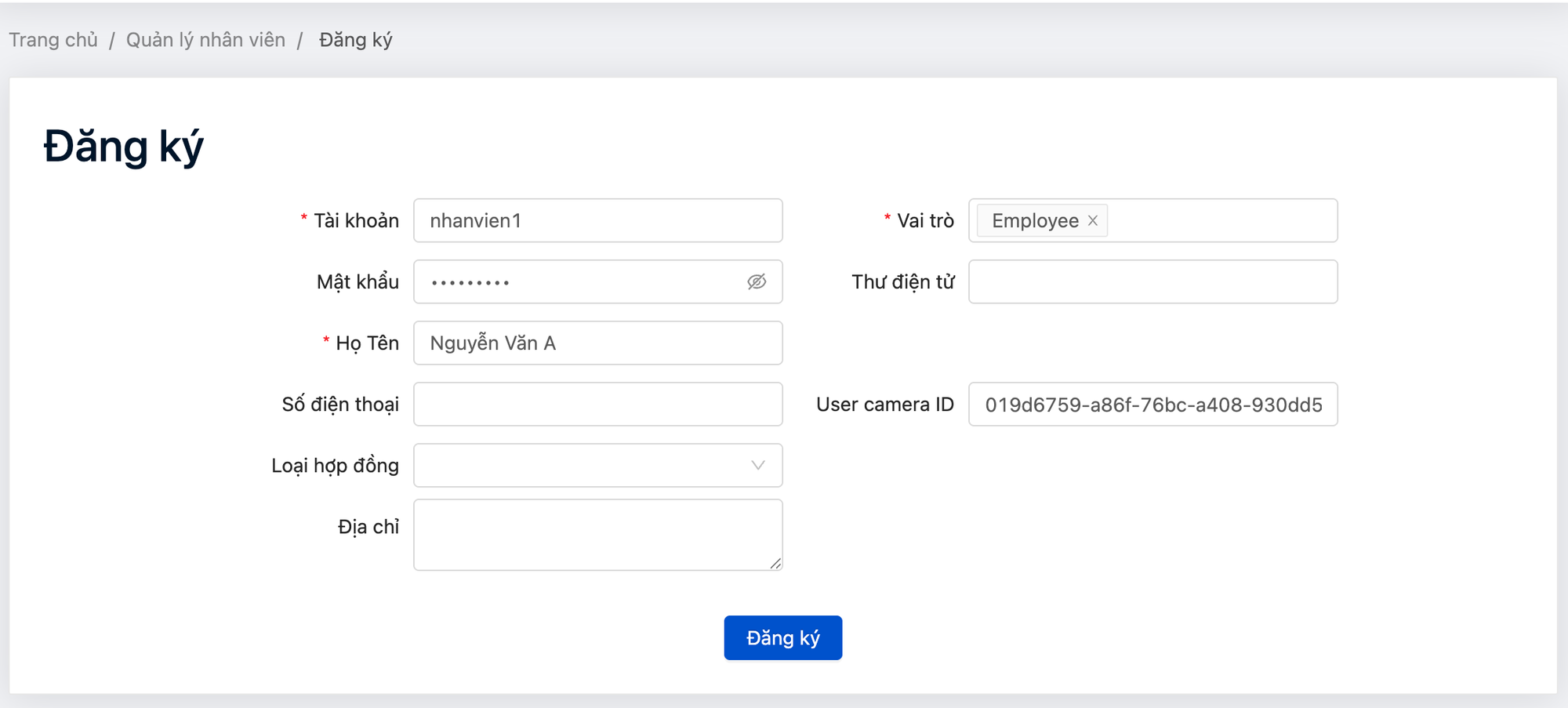Click the Đăng ký page heading

point(123,147)
